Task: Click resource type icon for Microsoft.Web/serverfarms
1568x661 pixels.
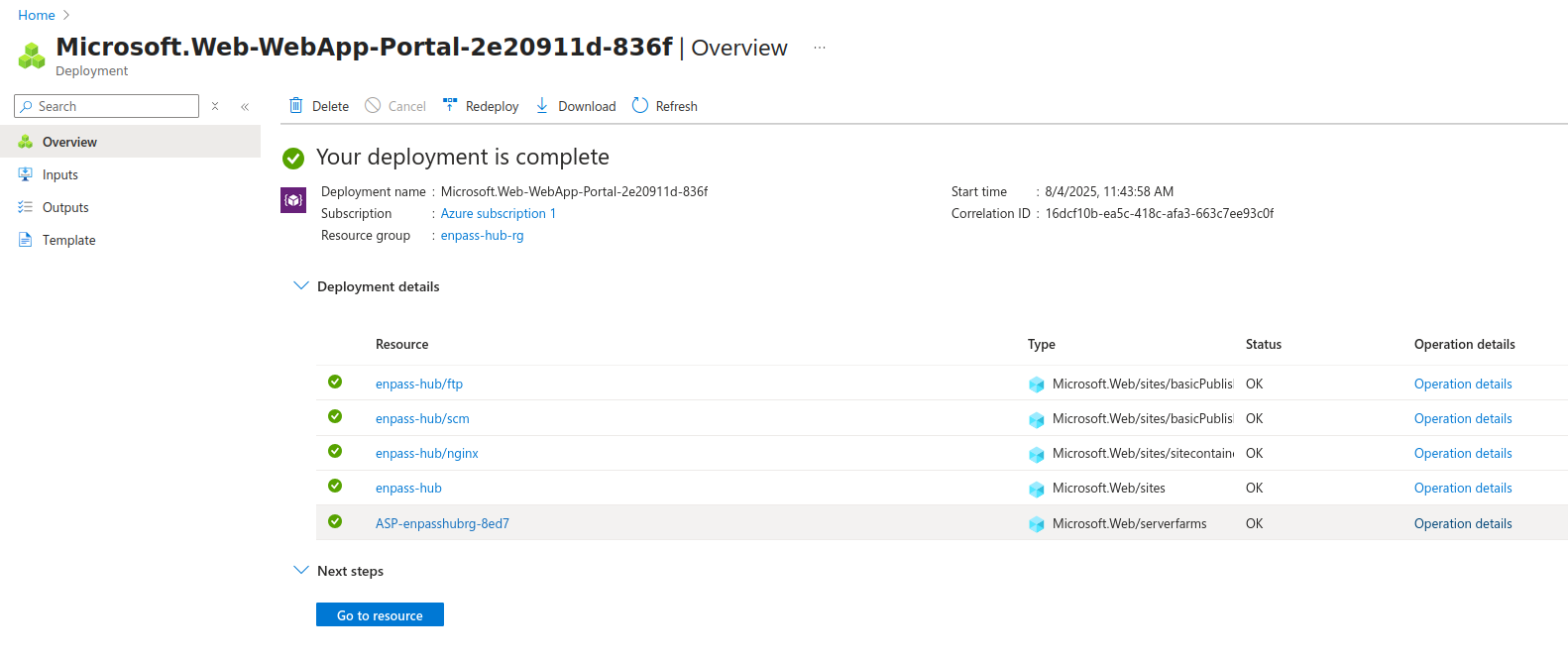Action: 1037,524
